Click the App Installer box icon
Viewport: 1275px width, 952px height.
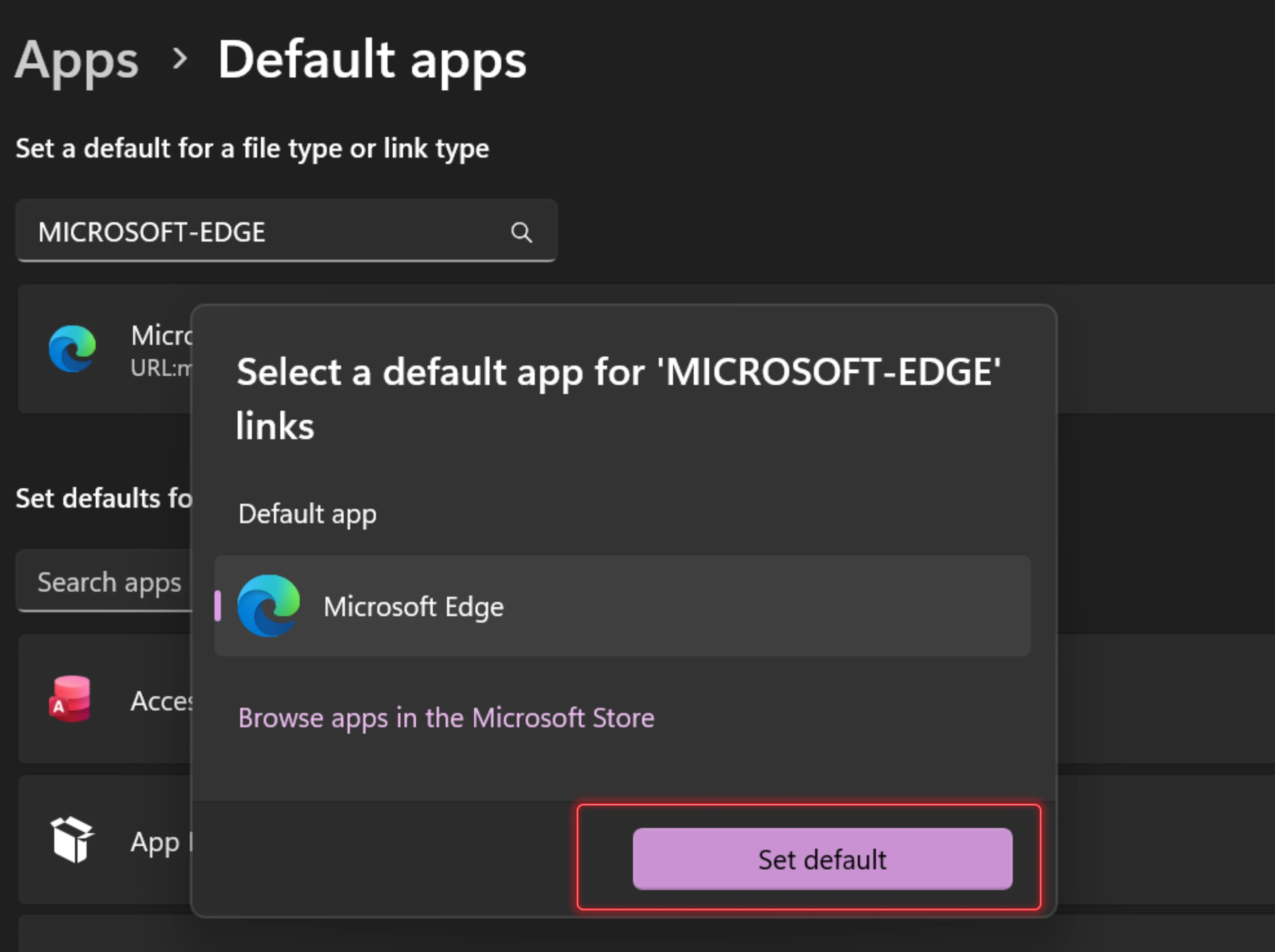point(72,840)
